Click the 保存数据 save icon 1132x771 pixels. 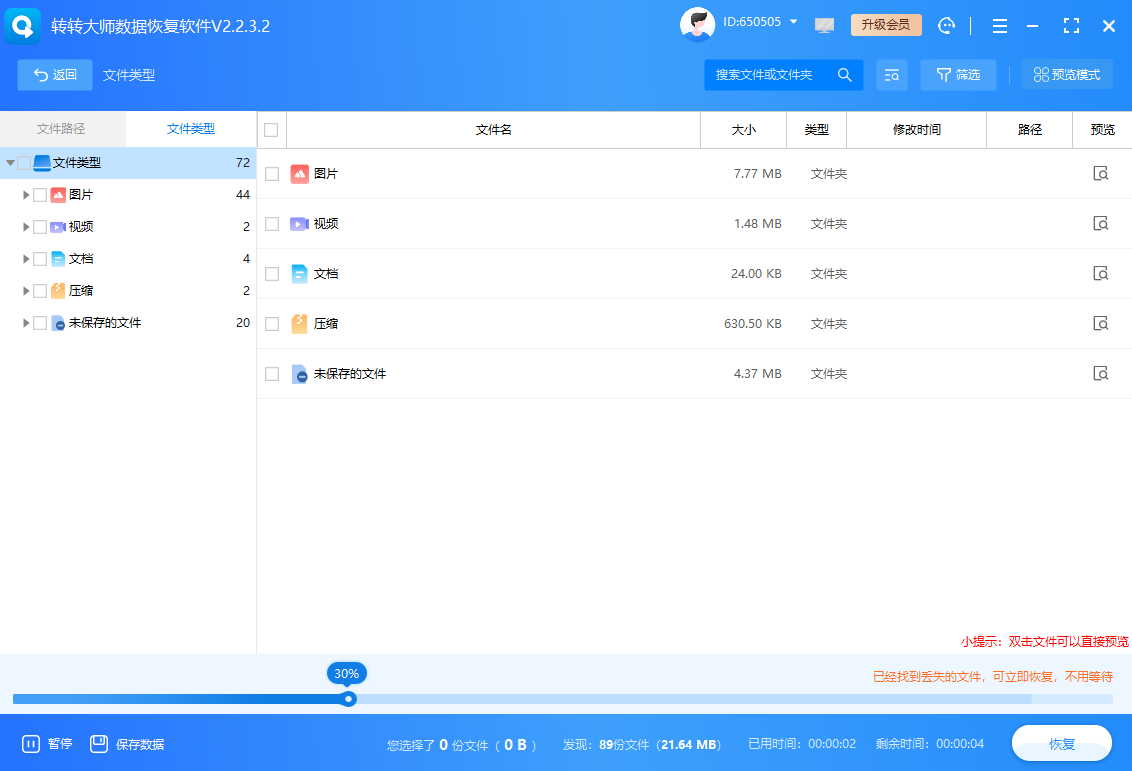coord(99,743)
